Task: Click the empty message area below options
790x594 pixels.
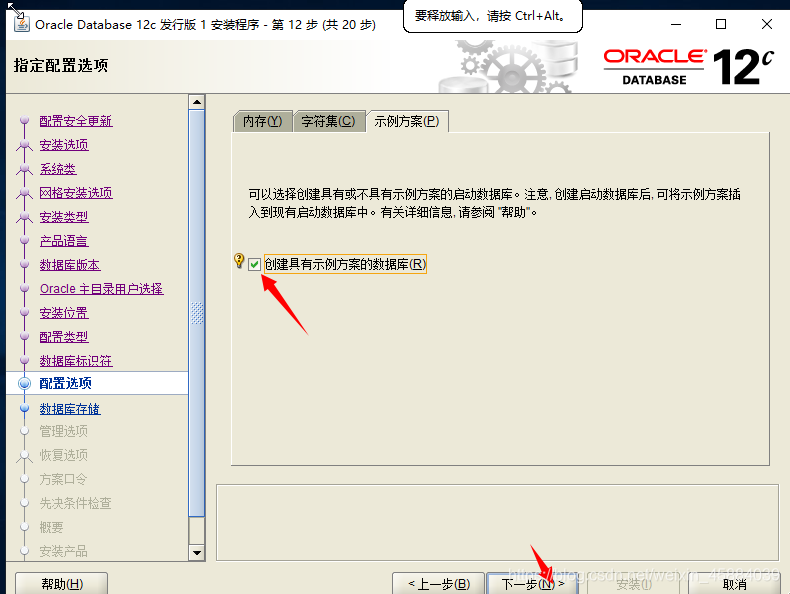Action: [x=497, y=522]
